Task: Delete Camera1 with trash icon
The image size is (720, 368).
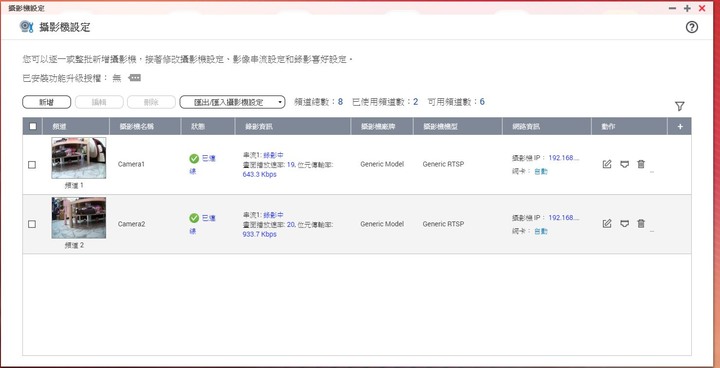Action: tap(641, 164)
